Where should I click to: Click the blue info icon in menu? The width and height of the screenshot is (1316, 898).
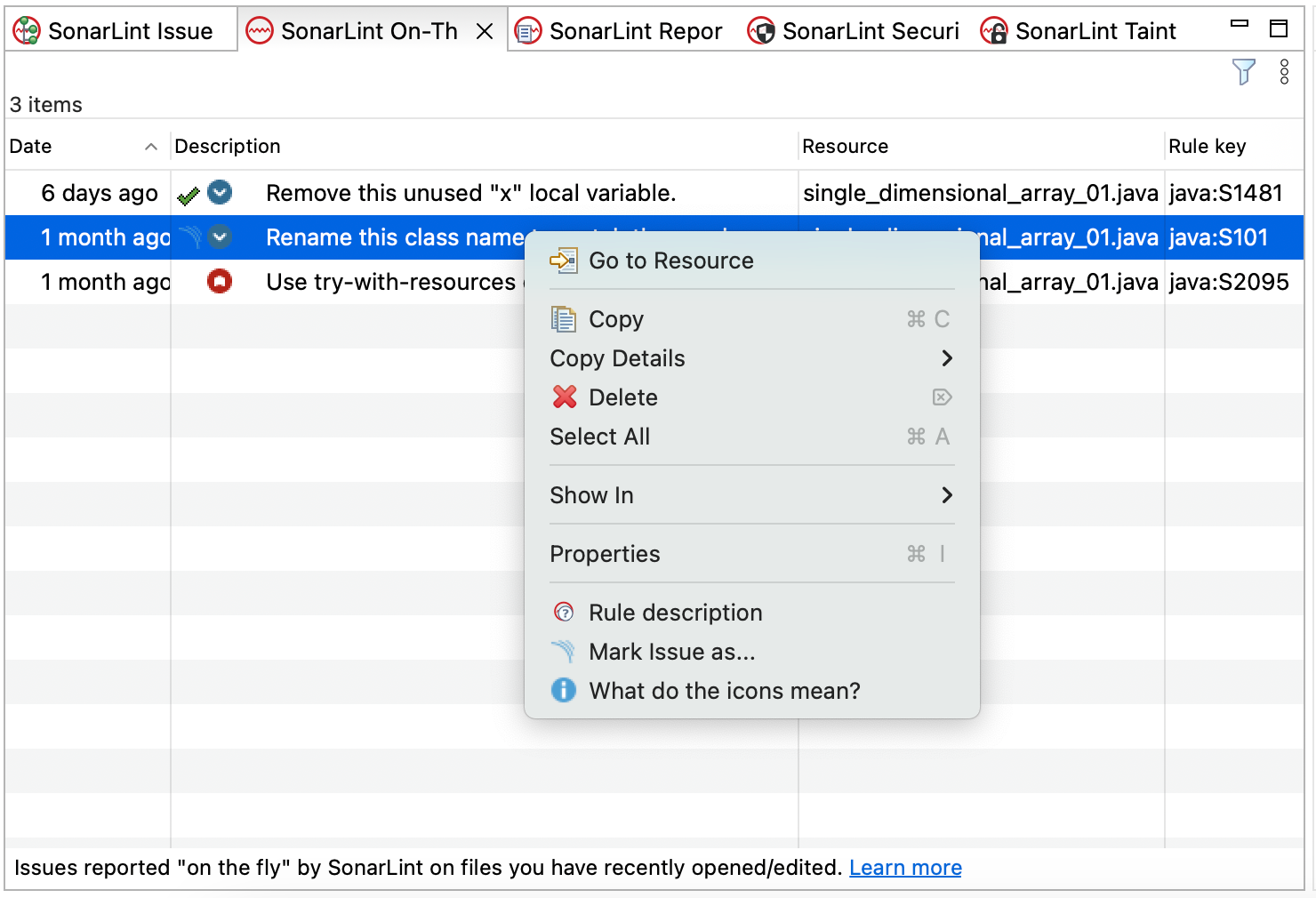(x=564, y=690)
